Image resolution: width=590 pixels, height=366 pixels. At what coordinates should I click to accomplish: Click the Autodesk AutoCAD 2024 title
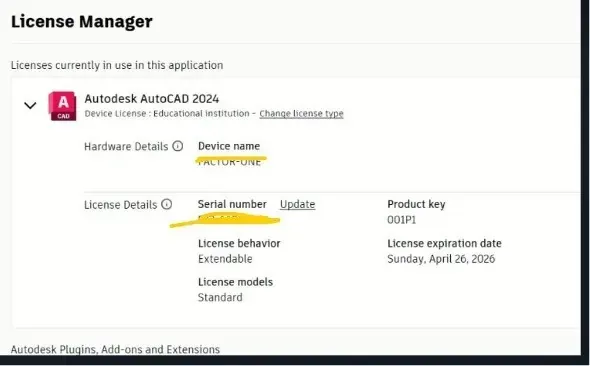[152, 99]
